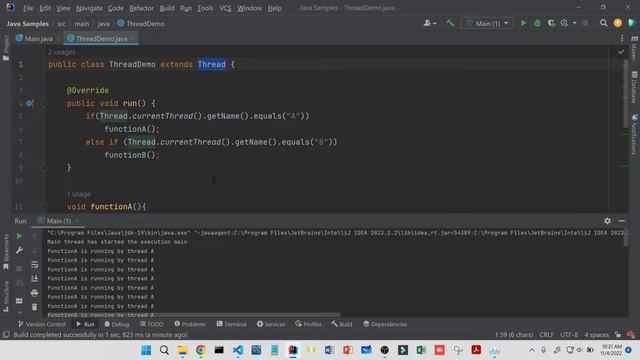Change the 4 spaces indent setting
This screenshot has height=360, width=640.
[596, 335]
